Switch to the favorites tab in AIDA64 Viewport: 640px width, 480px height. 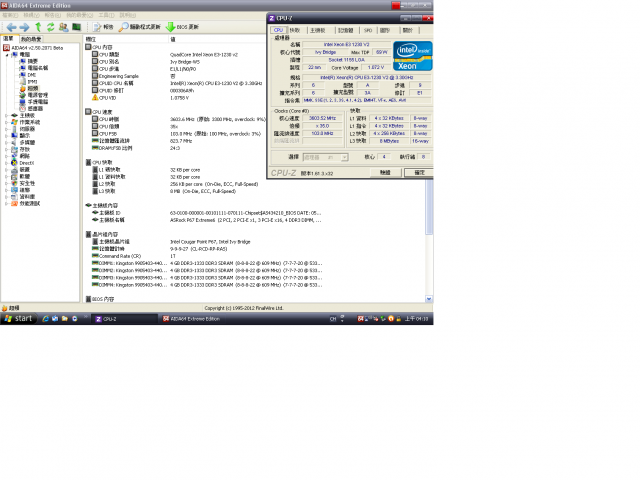pos(31,39)
